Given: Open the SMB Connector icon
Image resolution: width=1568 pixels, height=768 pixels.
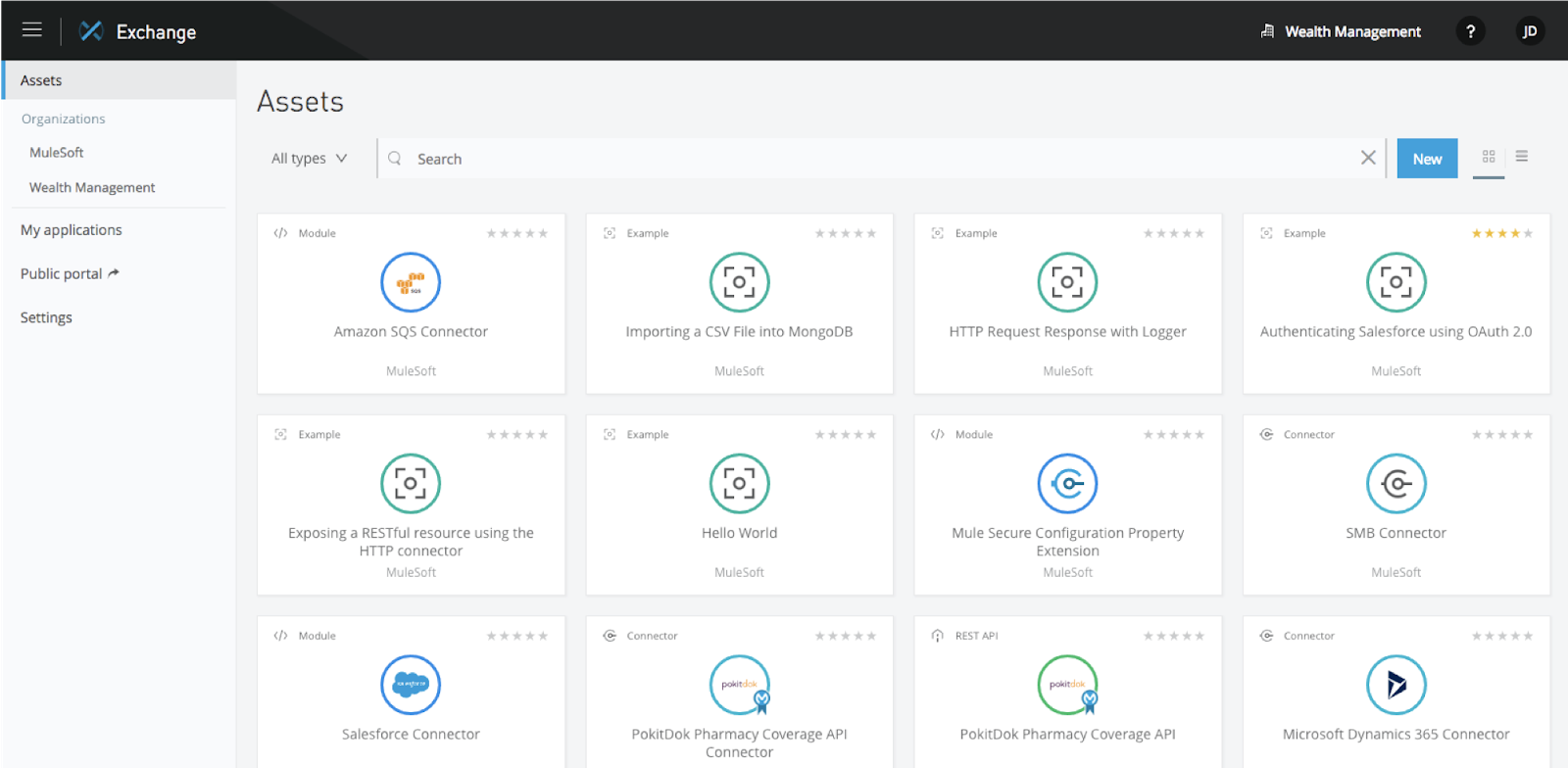Looking at the screenshot, I should click(1396, 483).
